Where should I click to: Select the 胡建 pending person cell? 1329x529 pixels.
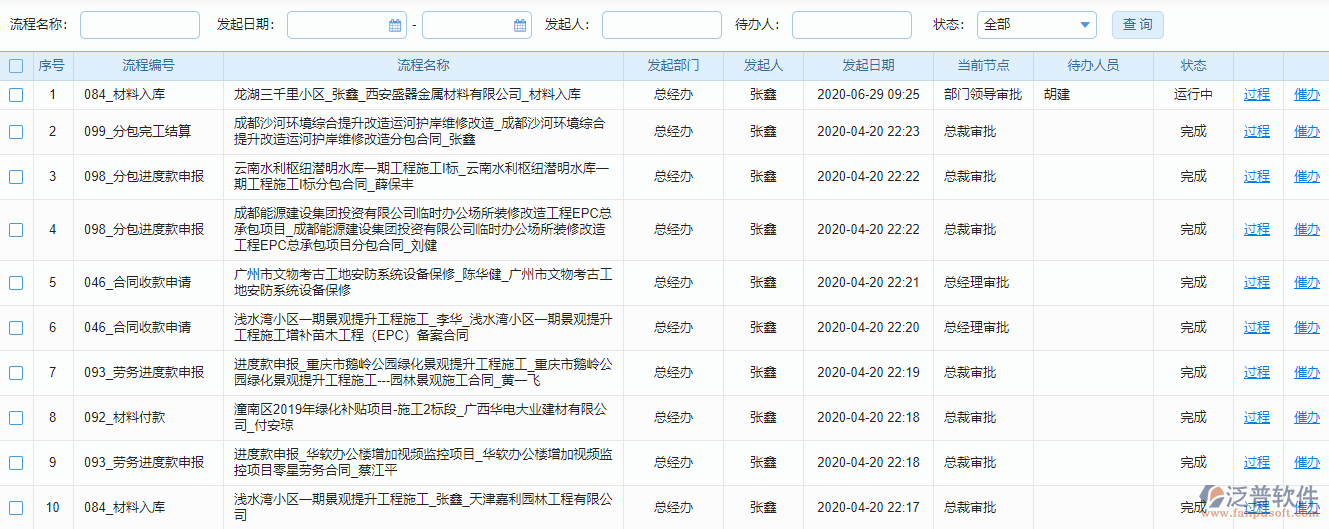[1056, 95]
